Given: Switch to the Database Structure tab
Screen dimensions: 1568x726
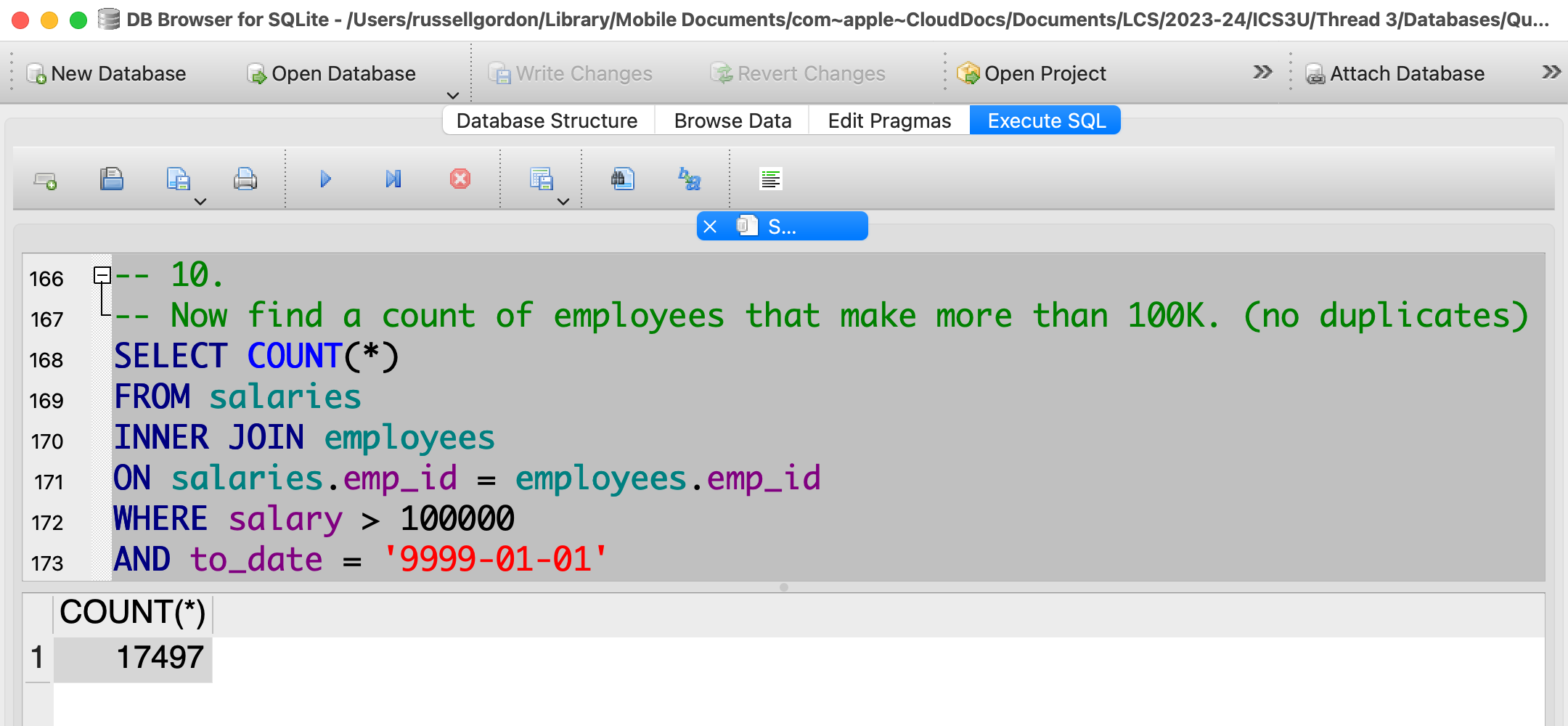Looking at the screenshot, I should click(x=547, y=121).
